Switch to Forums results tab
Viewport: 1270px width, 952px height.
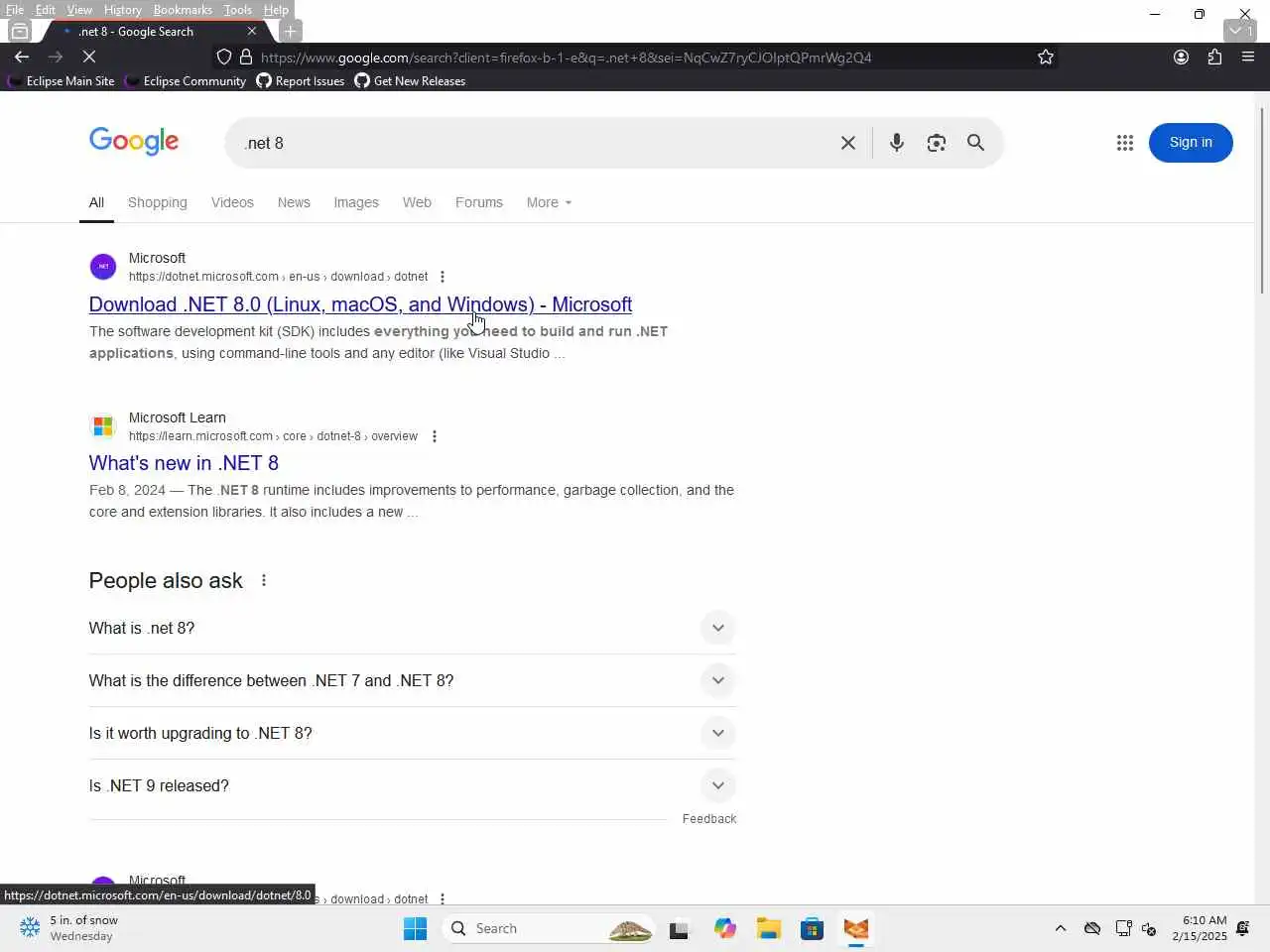pos(479,202)
